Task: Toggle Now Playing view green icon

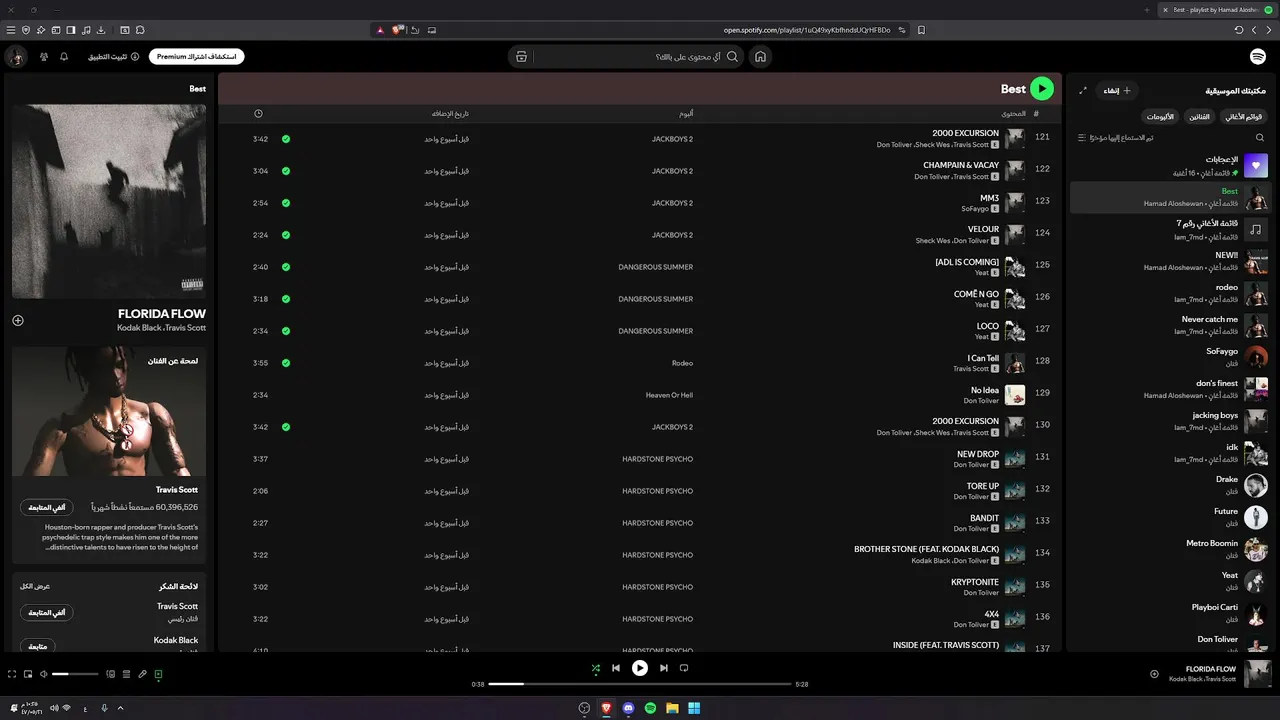Action: click(x=158, y=674)
